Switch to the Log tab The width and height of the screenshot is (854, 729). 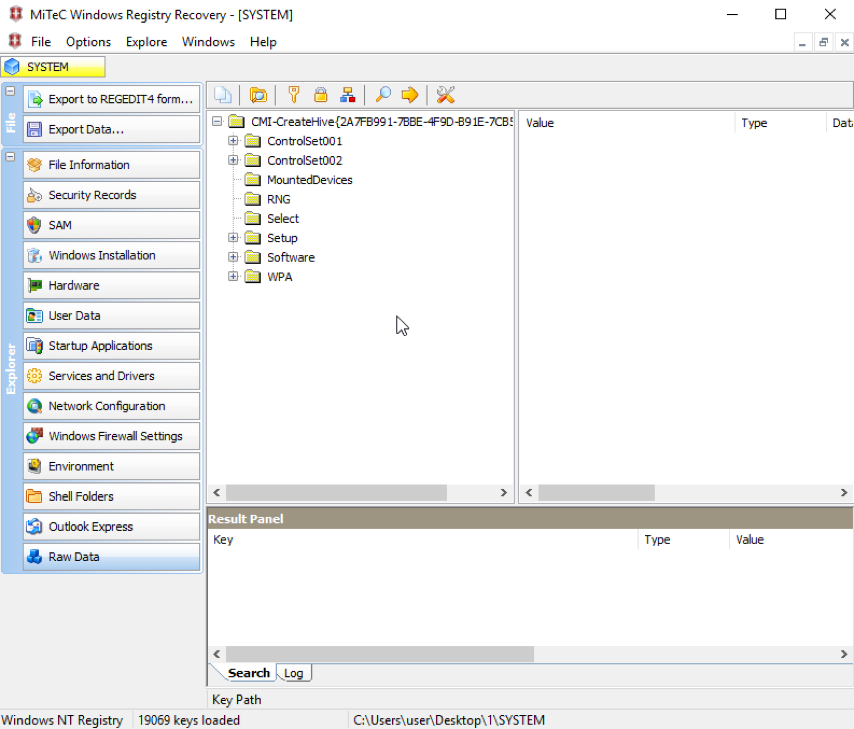pyautogui.click(x=294, y=673)
